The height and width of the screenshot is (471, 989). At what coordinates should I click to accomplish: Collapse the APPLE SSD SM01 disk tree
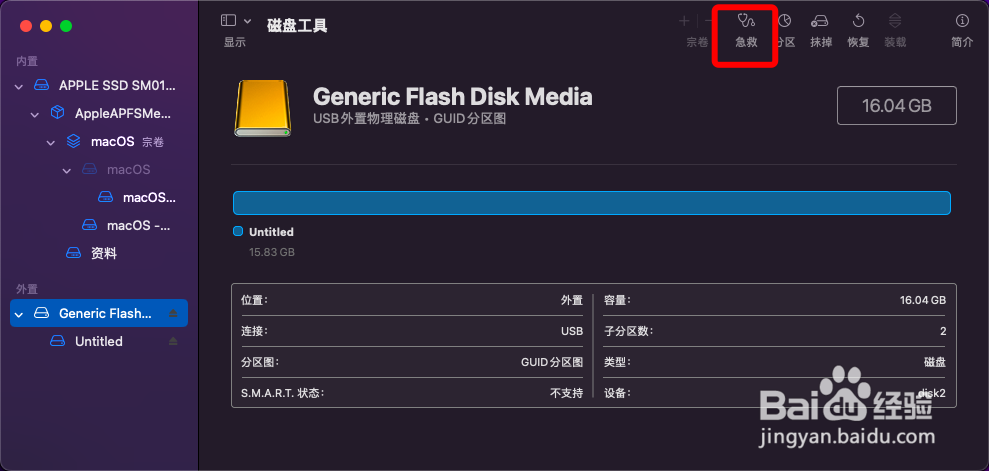point(18,86)
